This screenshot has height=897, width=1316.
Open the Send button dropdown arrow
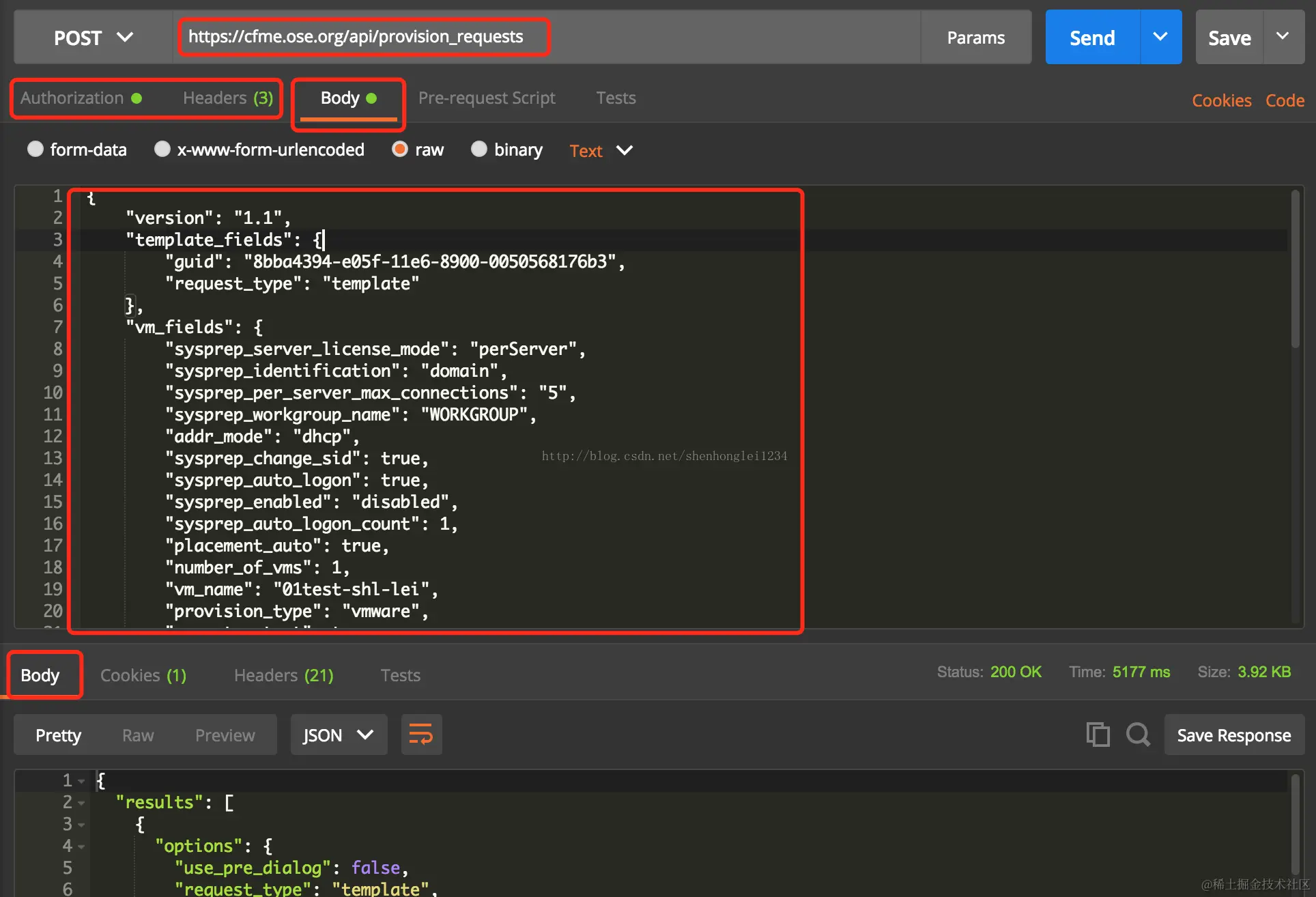(x=1160, y=37)
